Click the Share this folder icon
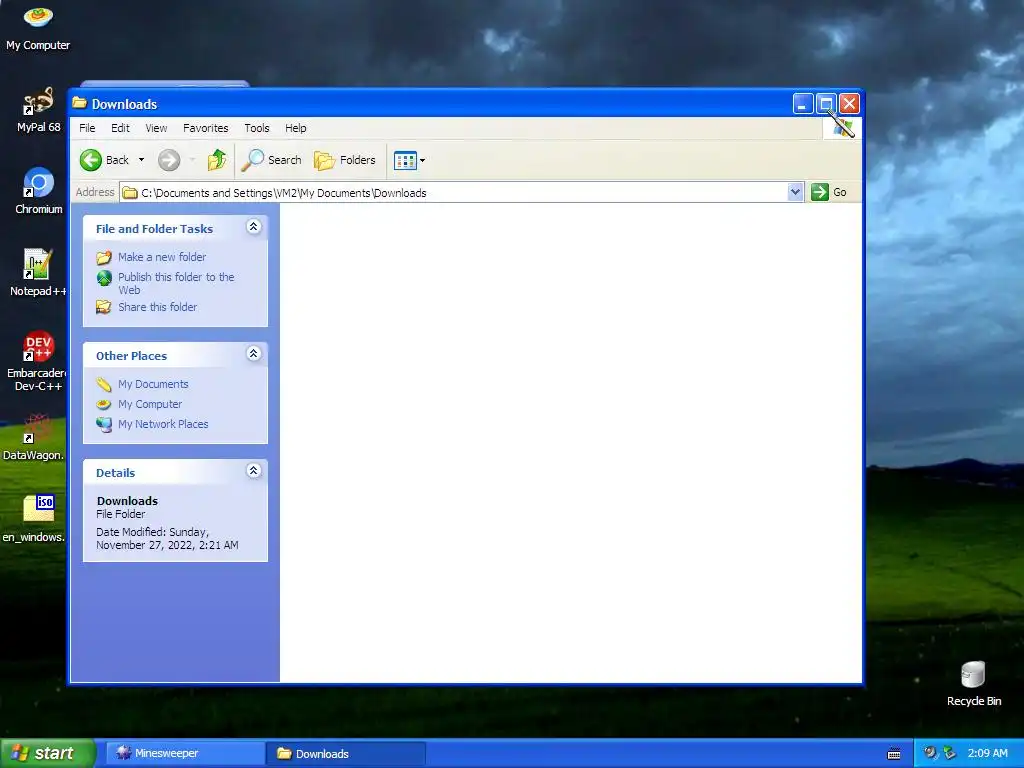The width and height of the screenshot is (1024, 768). [x=104, y=307]
